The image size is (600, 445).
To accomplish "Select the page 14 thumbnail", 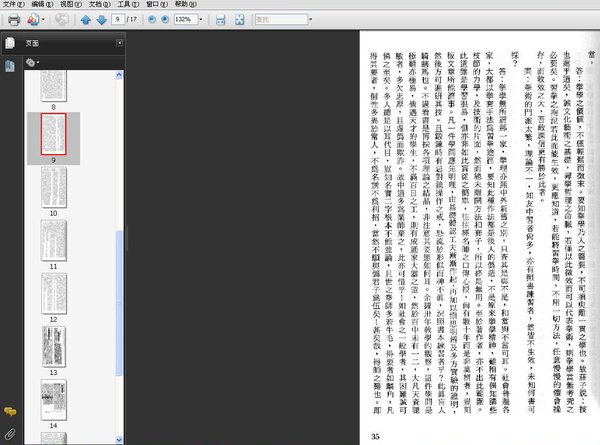I will (54, 400).
